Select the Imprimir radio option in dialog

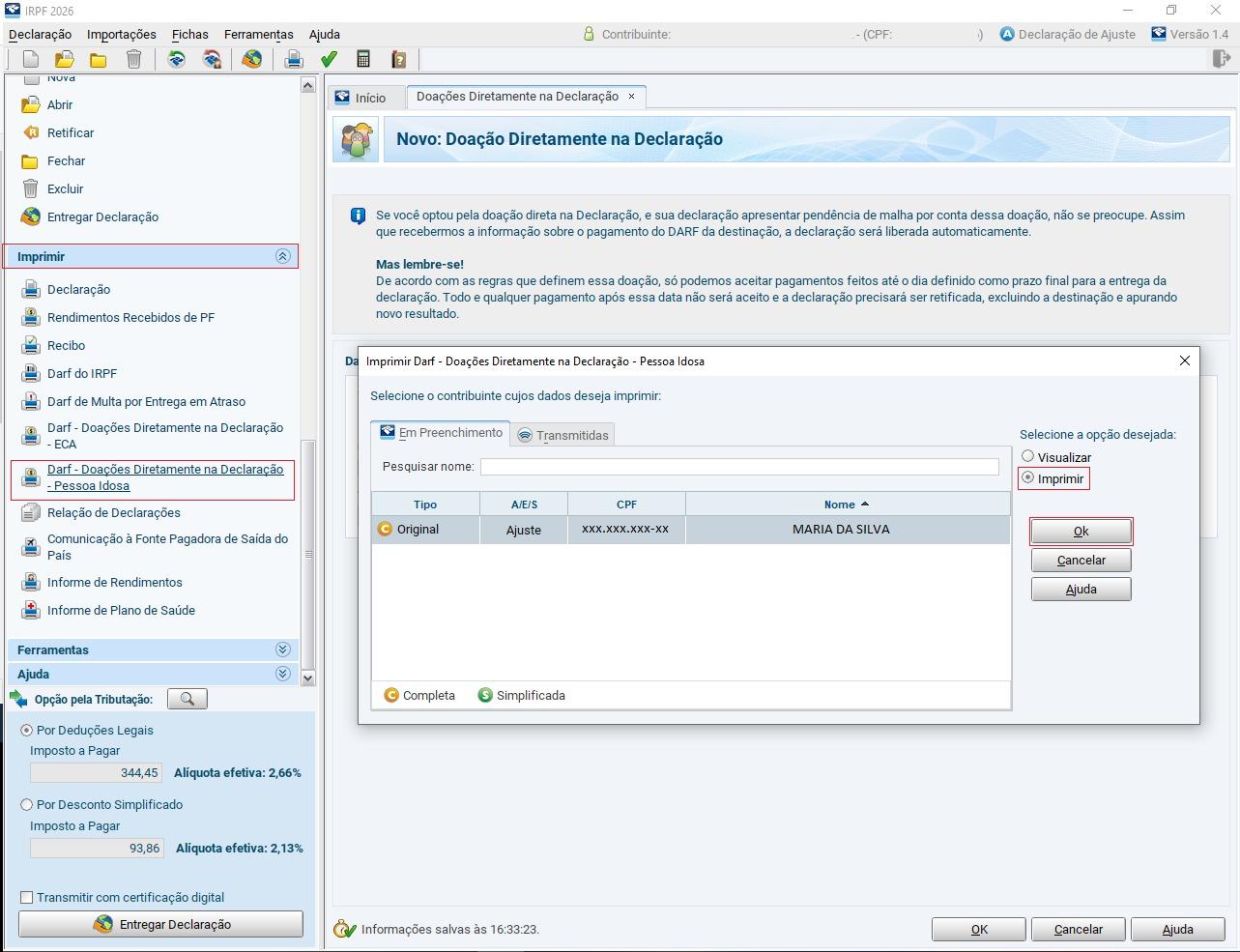click(x=1027, y=478)
